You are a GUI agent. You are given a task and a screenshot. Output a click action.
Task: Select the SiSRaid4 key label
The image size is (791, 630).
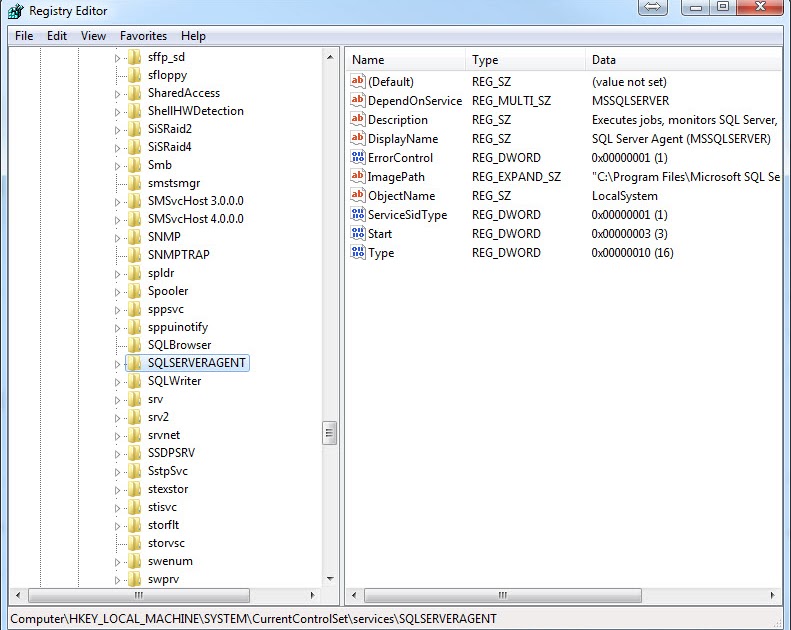170,147
